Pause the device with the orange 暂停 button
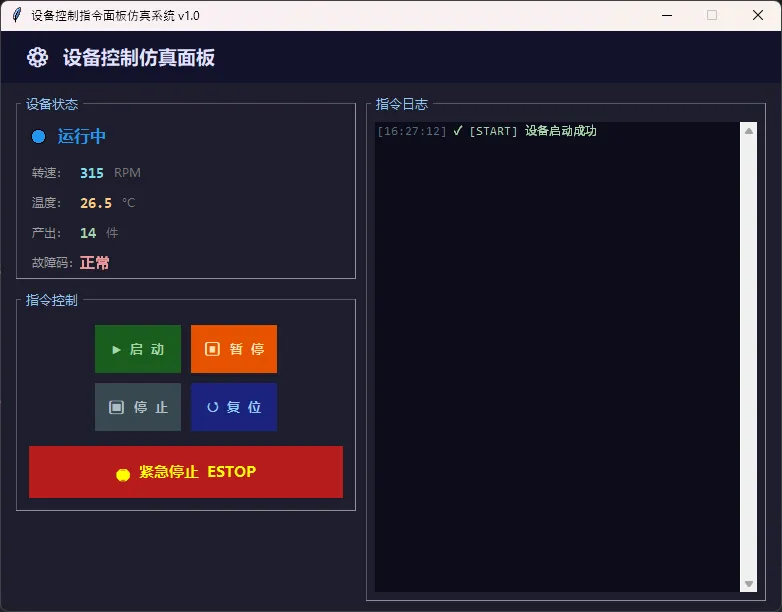 234,349
